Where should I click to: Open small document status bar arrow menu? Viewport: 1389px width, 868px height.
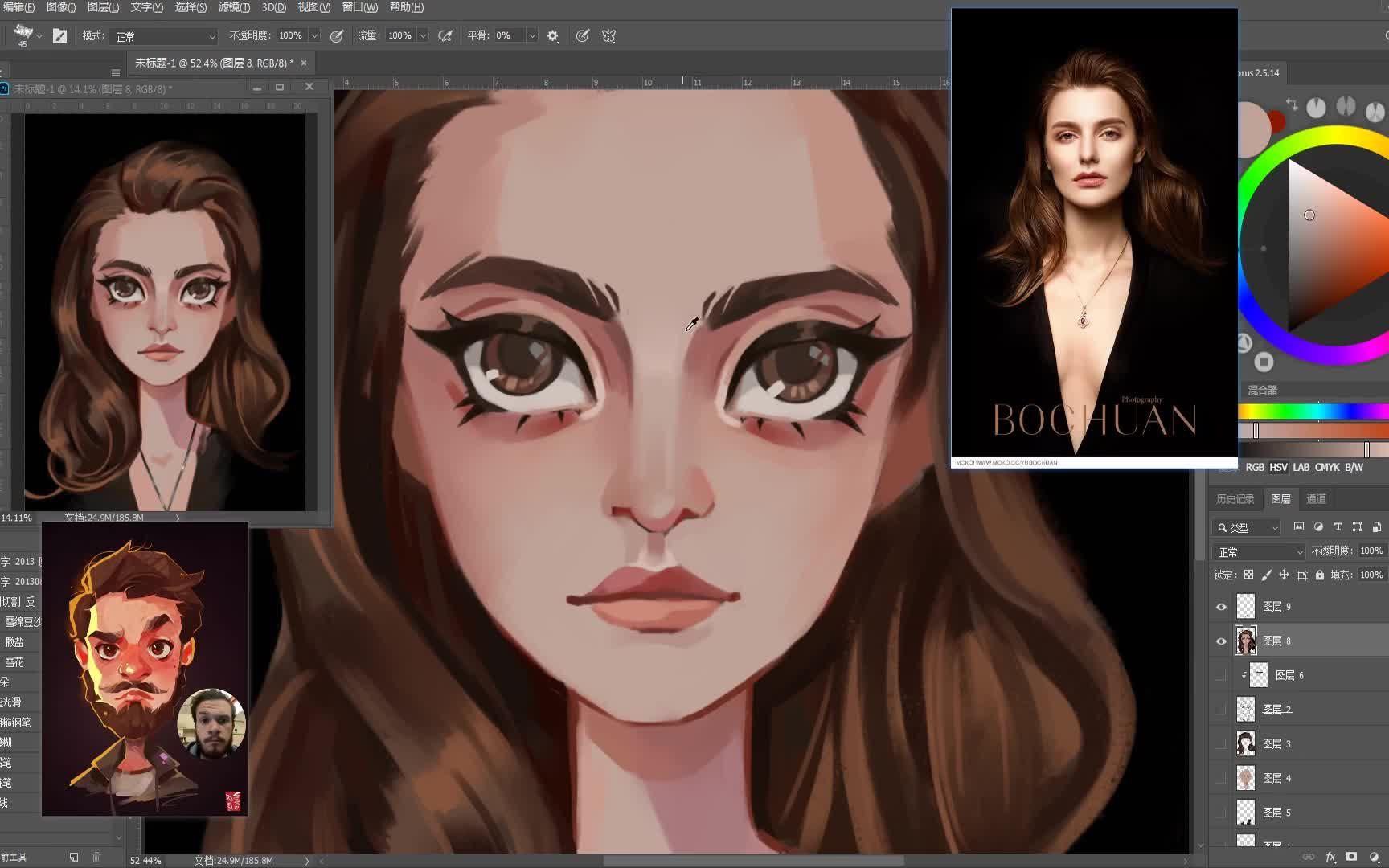(x=178, y=518)
